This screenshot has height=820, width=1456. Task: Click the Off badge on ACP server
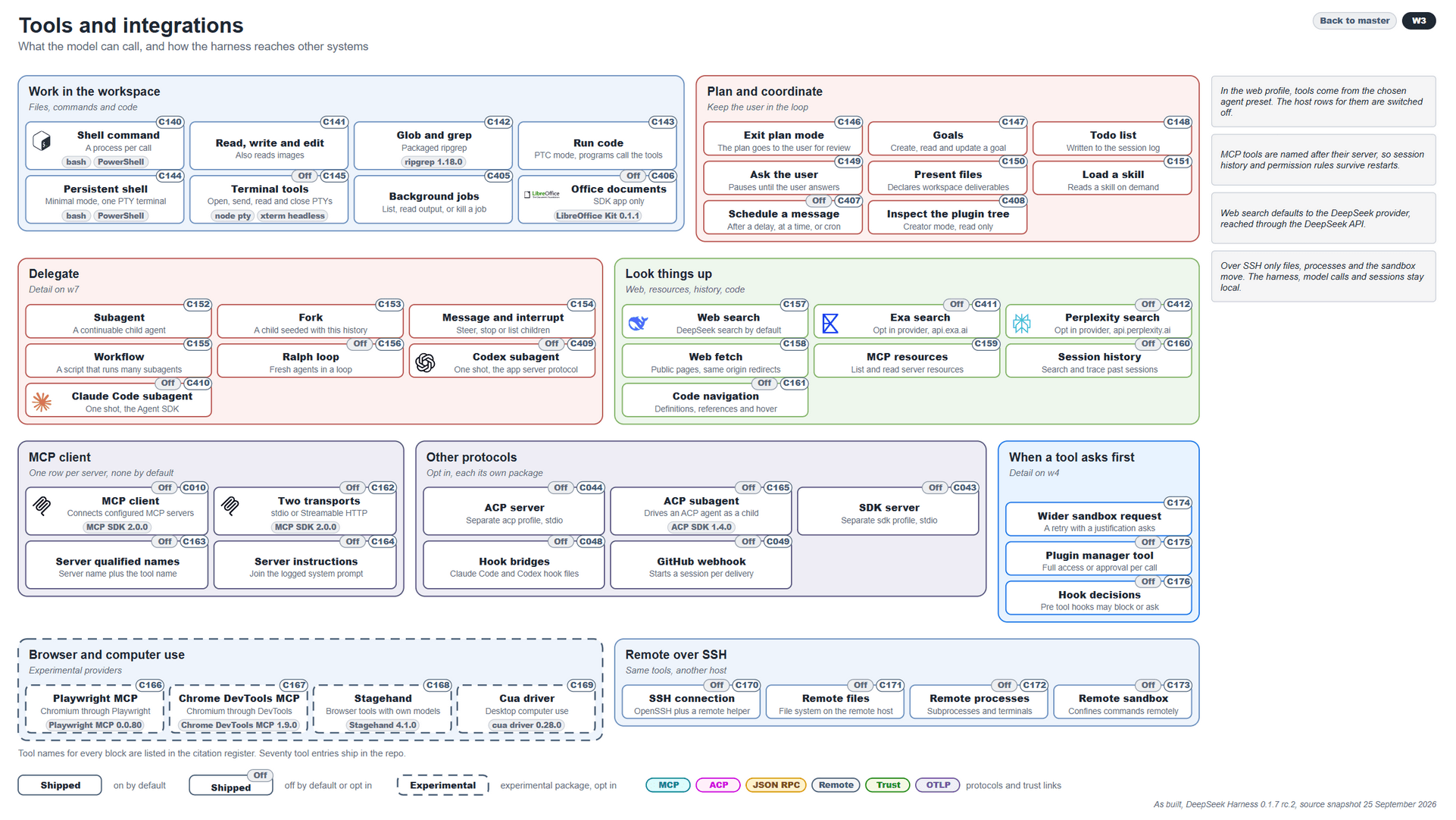[x=561, y=488]
